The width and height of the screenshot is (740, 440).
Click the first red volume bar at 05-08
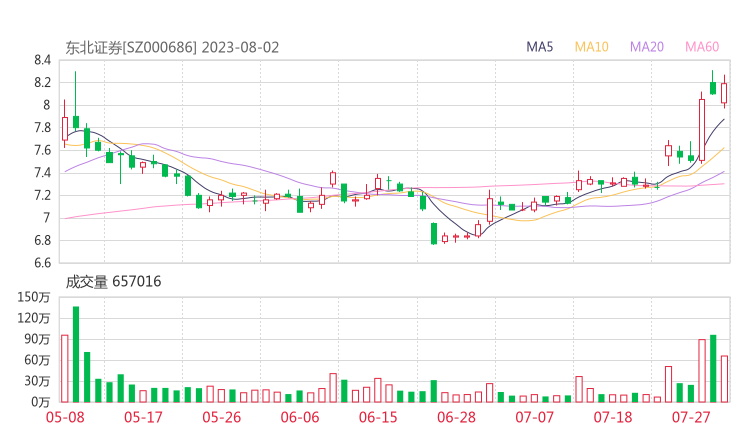coord(65,369)
